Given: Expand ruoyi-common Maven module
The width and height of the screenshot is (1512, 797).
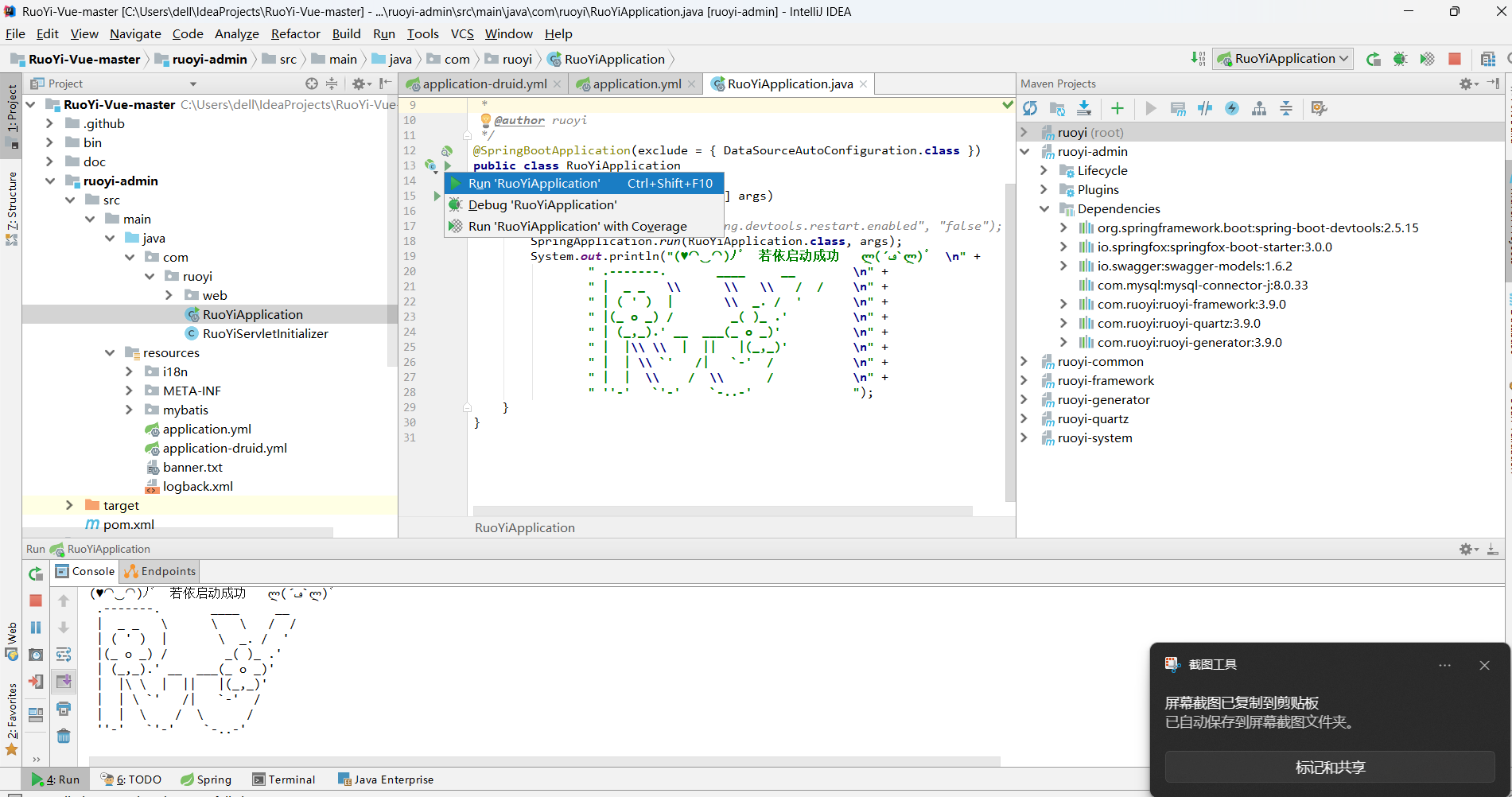Looking at the screenshot, I should [x=1024, y=361].
